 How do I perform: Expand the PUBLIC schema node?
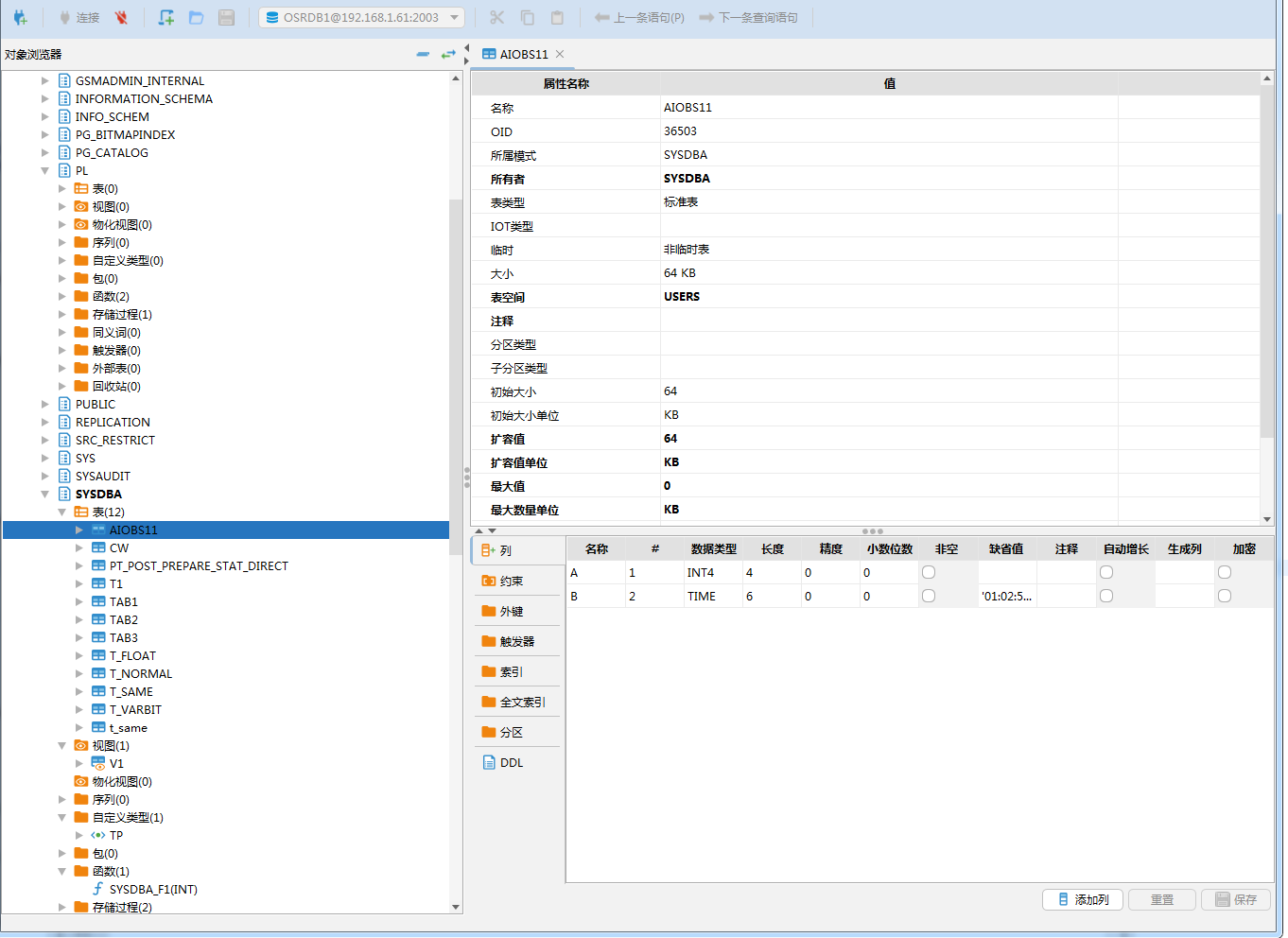pos(44,405)
